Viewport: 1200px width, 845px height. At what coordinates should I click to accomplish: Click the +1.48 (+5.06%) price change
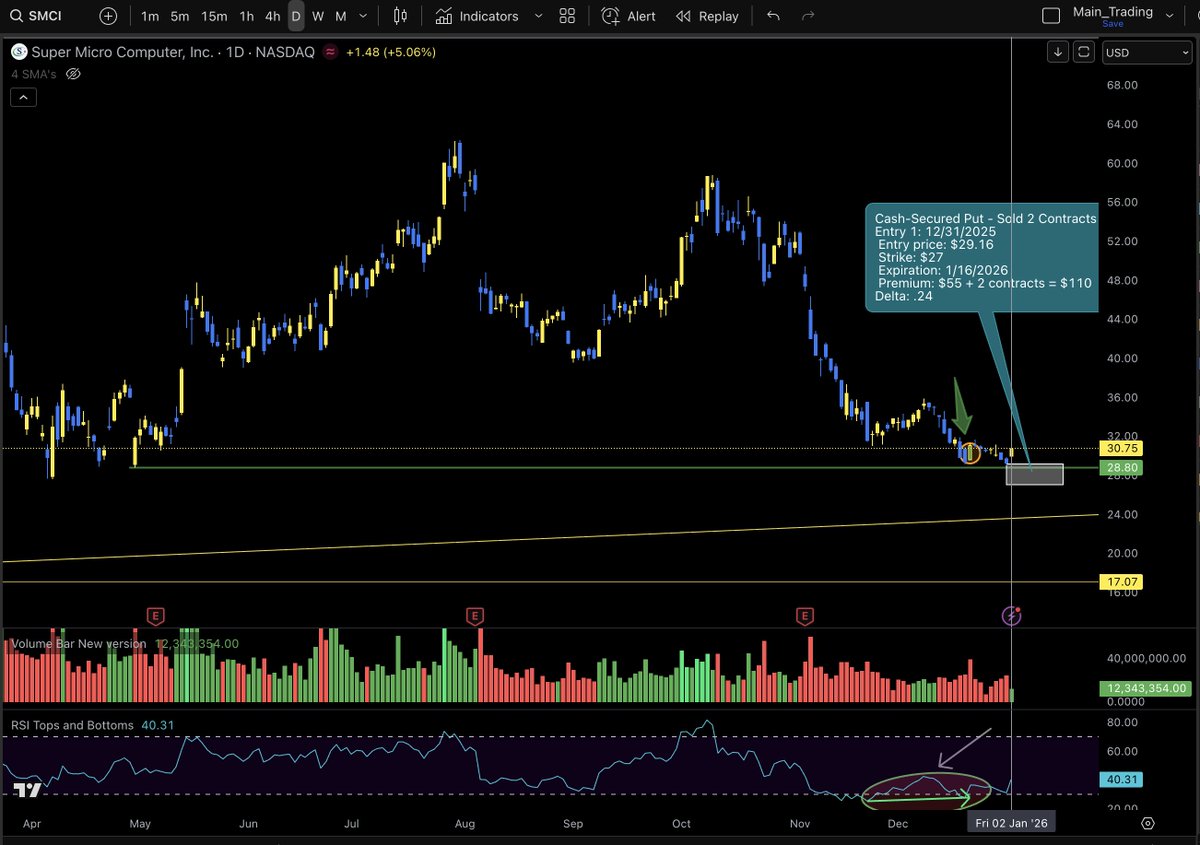pos(391,52)
